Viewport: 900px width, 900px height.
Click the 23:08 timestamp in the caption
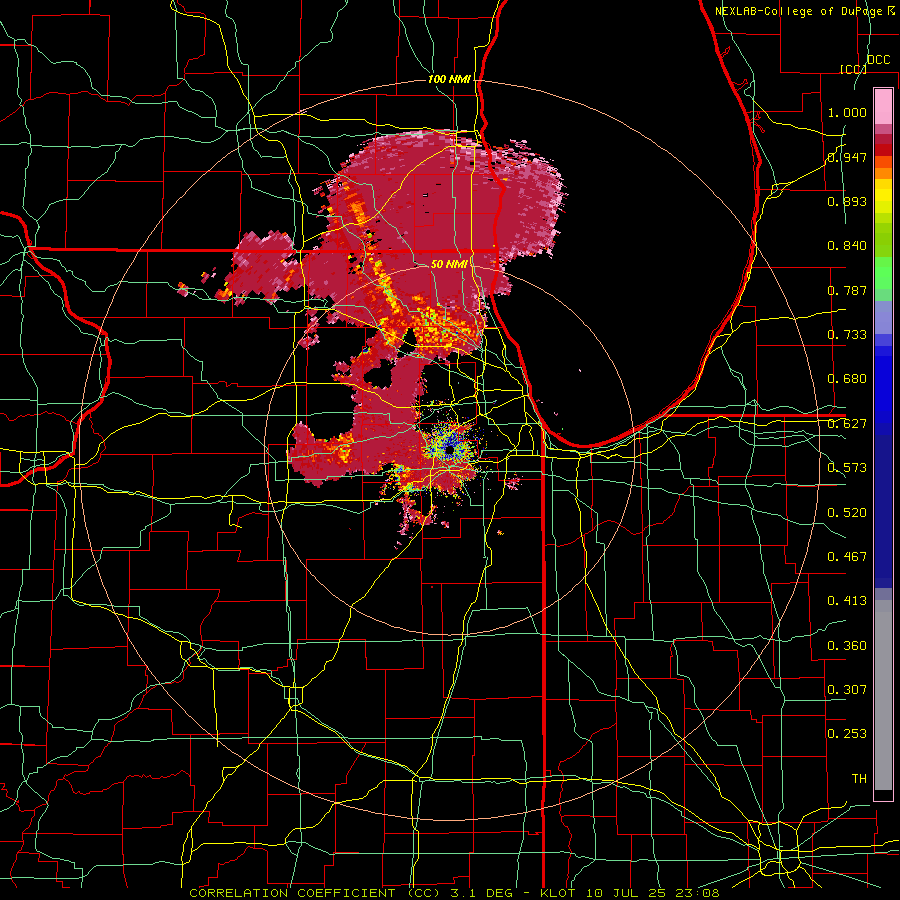pyautogui.click(x=699, y=893)
